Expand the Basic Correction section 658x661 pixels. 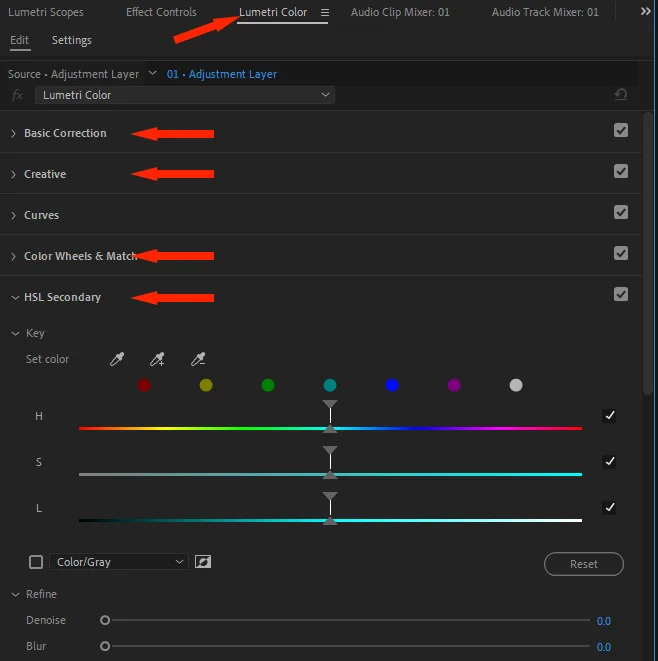[13, 134]
